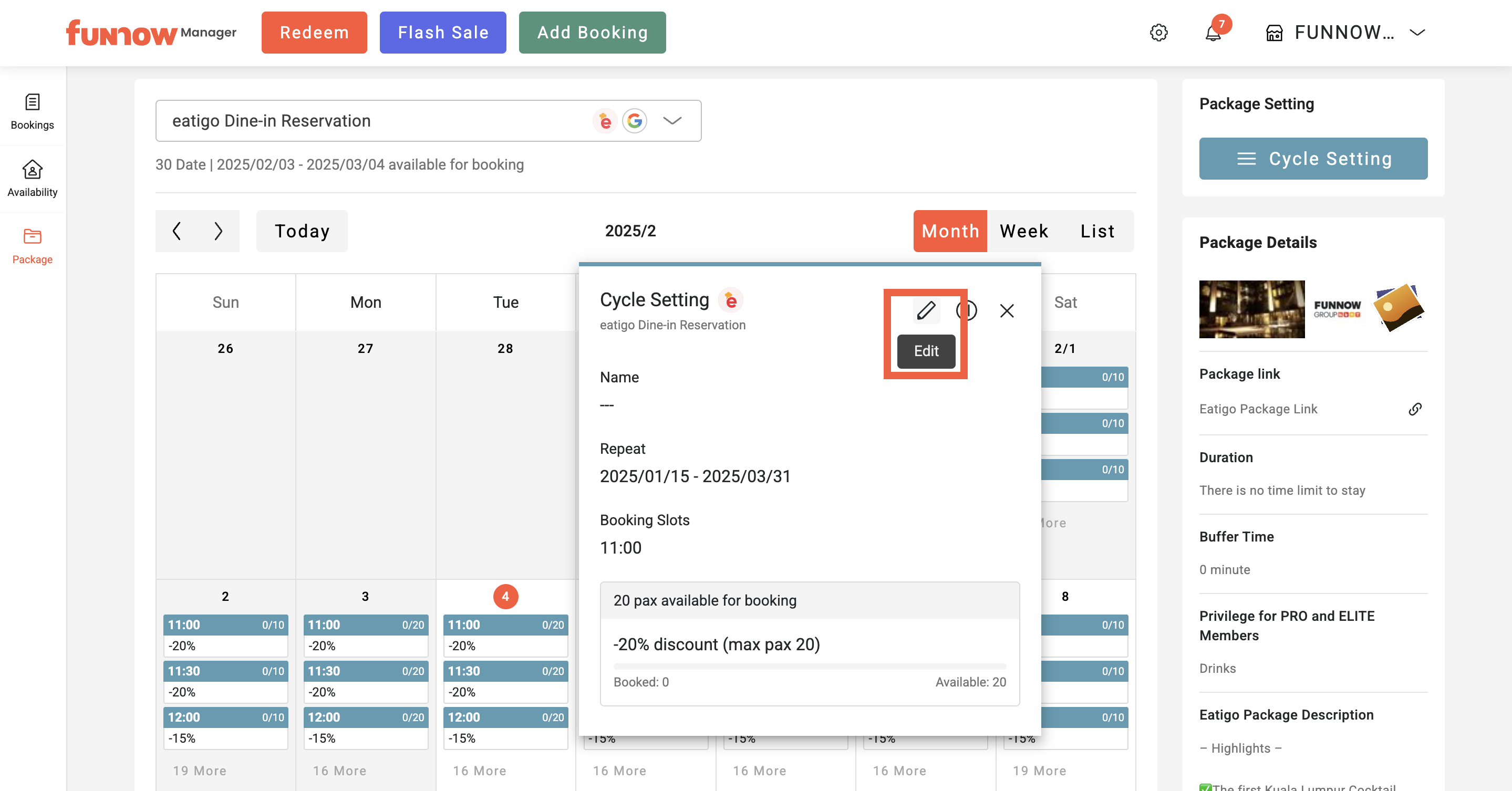Open Bookings in the sidebar
Viewport: 1512px width, 791px height.
[32, 111]
